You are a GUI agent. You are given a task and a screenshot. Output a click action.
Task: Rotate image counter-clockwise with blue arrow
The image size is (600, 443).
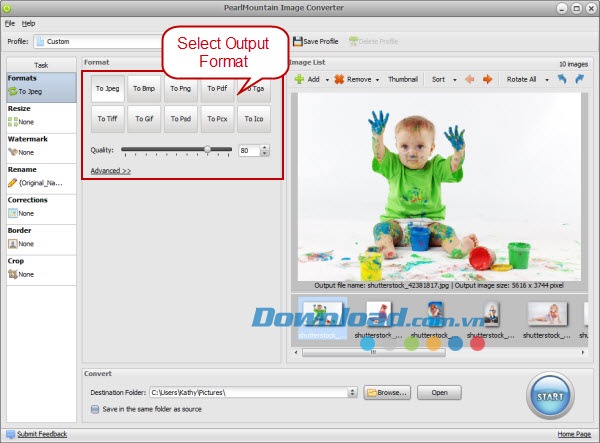click(x=562, y=79)
